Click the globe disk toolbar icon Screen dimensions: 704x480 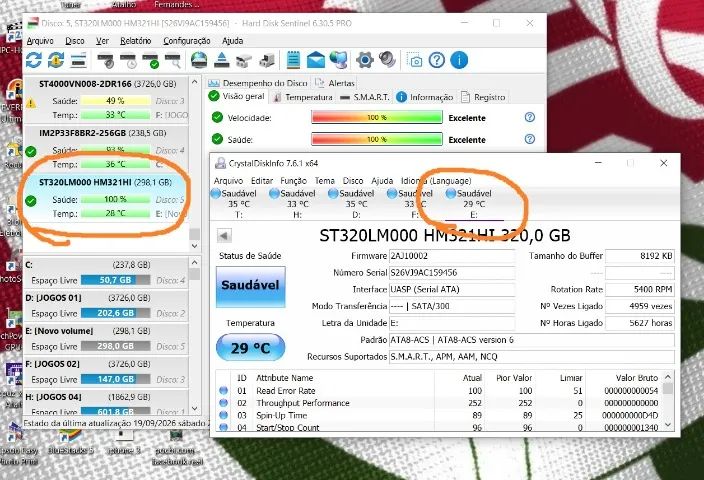[x=199, y=60]
